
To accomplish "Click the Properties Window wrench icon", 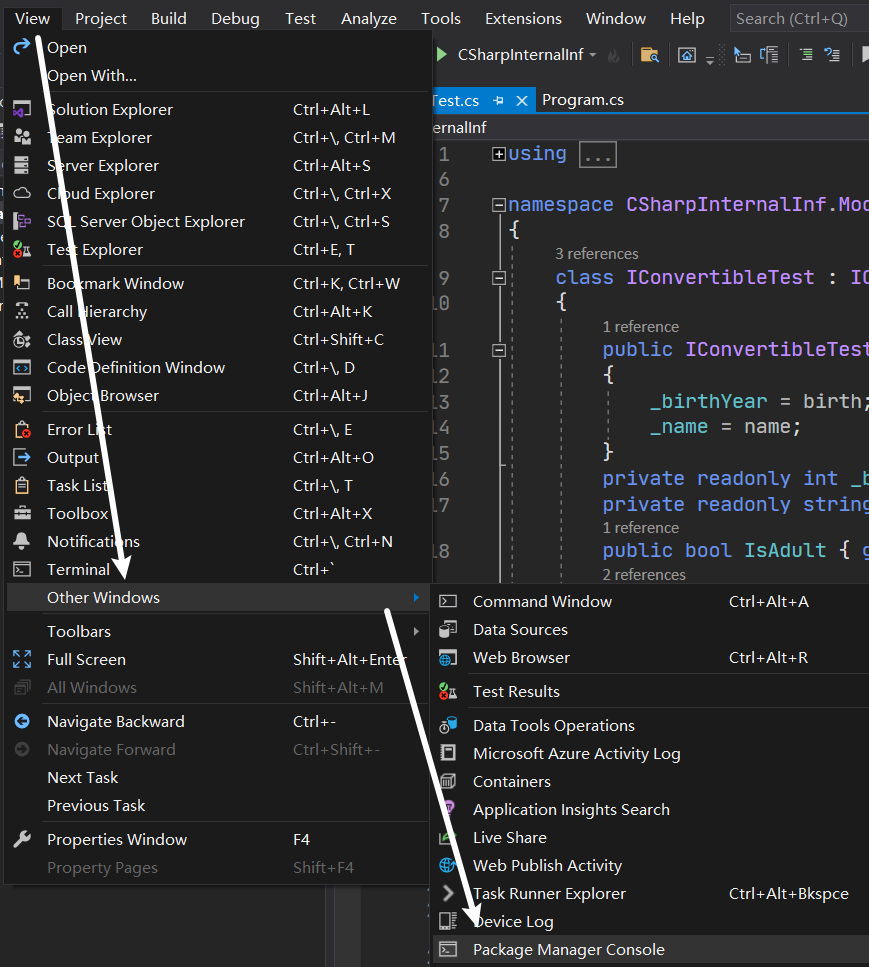I will pos(22,839).
